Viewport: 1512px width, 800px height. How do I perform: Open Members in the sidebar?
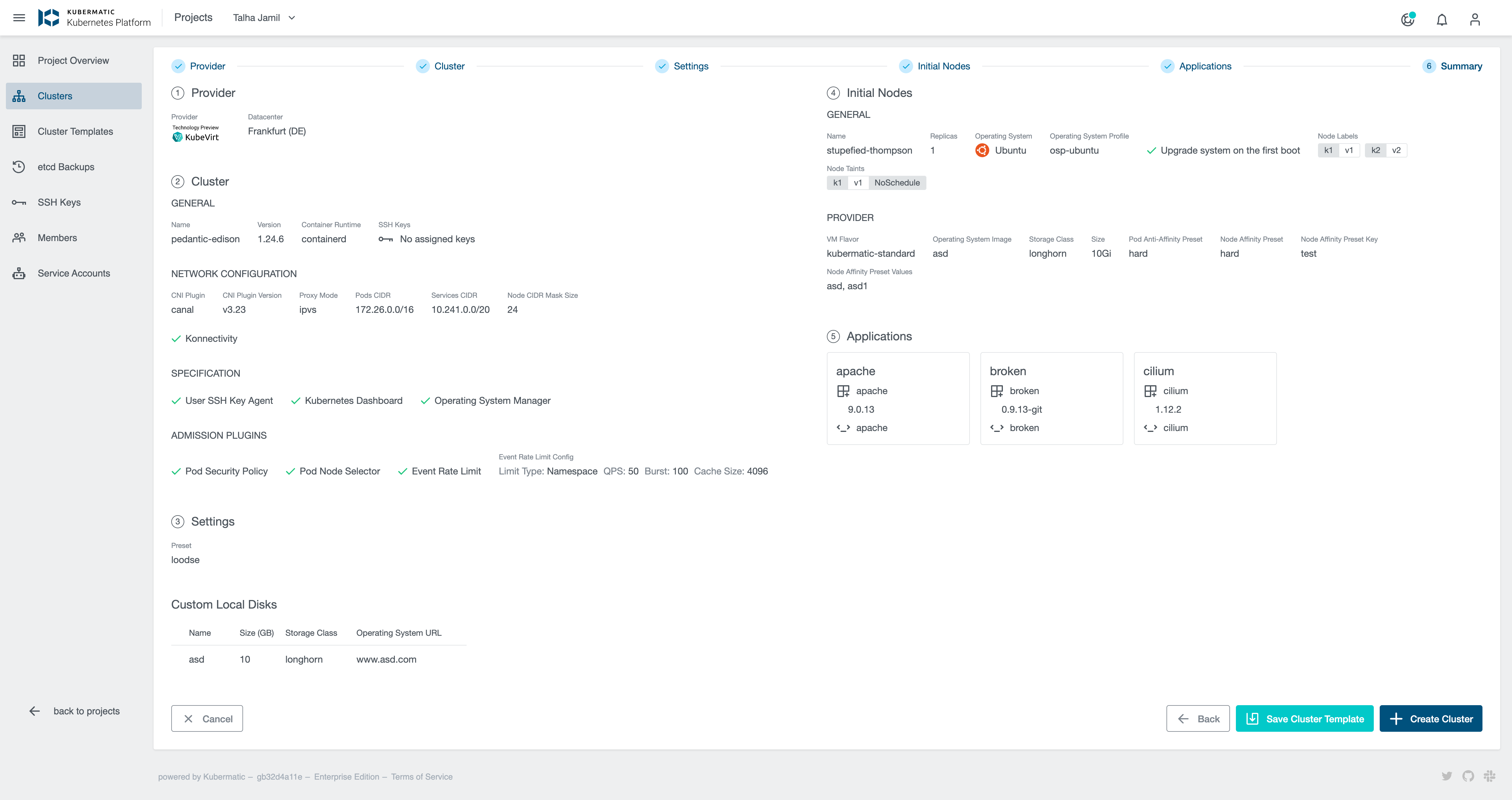(73, 238)
